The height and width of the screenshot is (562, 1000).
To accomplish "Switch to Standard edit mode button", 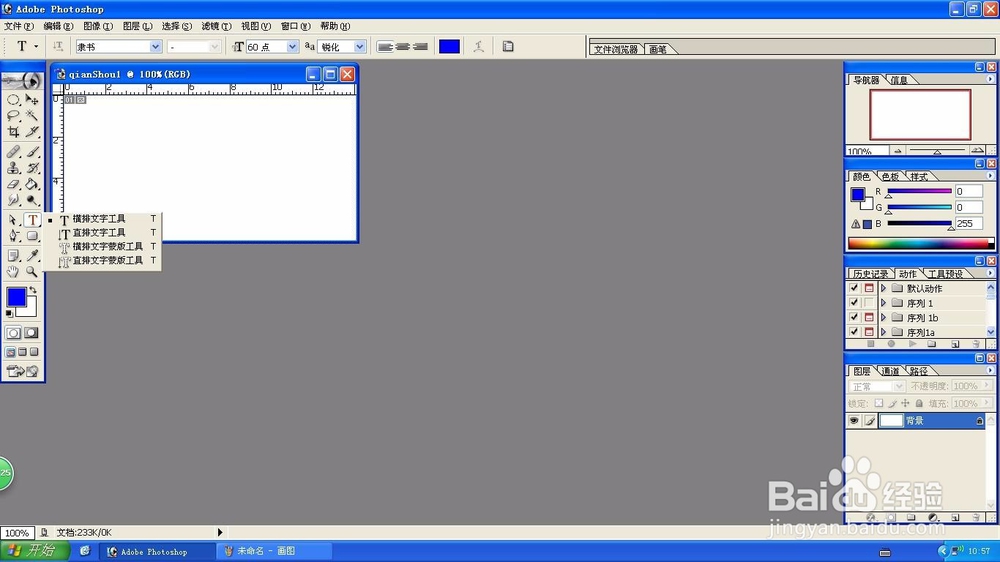I will [13, 333].
